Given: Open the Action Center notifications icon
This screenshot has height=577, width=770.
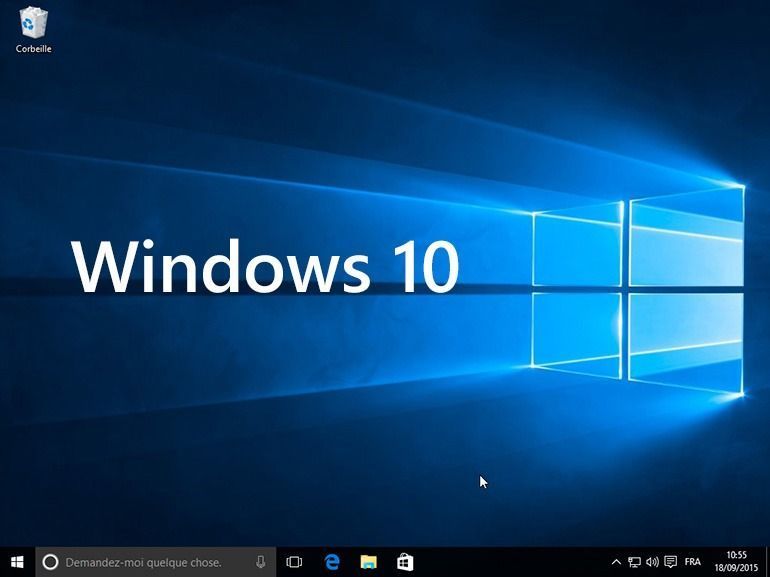Looking at the screenshot, I should coord(670,562).
